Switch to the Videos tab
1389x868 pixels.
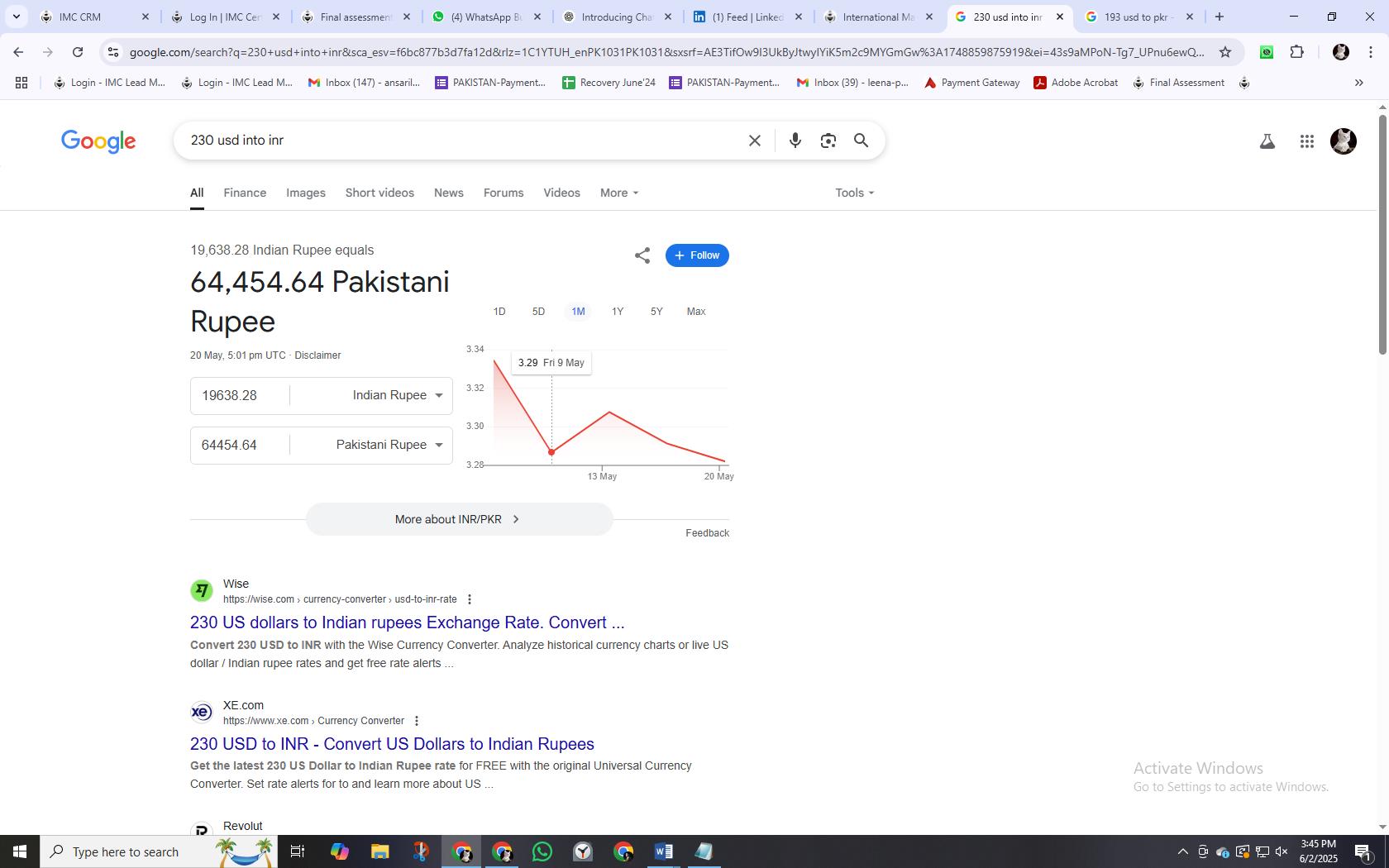point(561,193)
